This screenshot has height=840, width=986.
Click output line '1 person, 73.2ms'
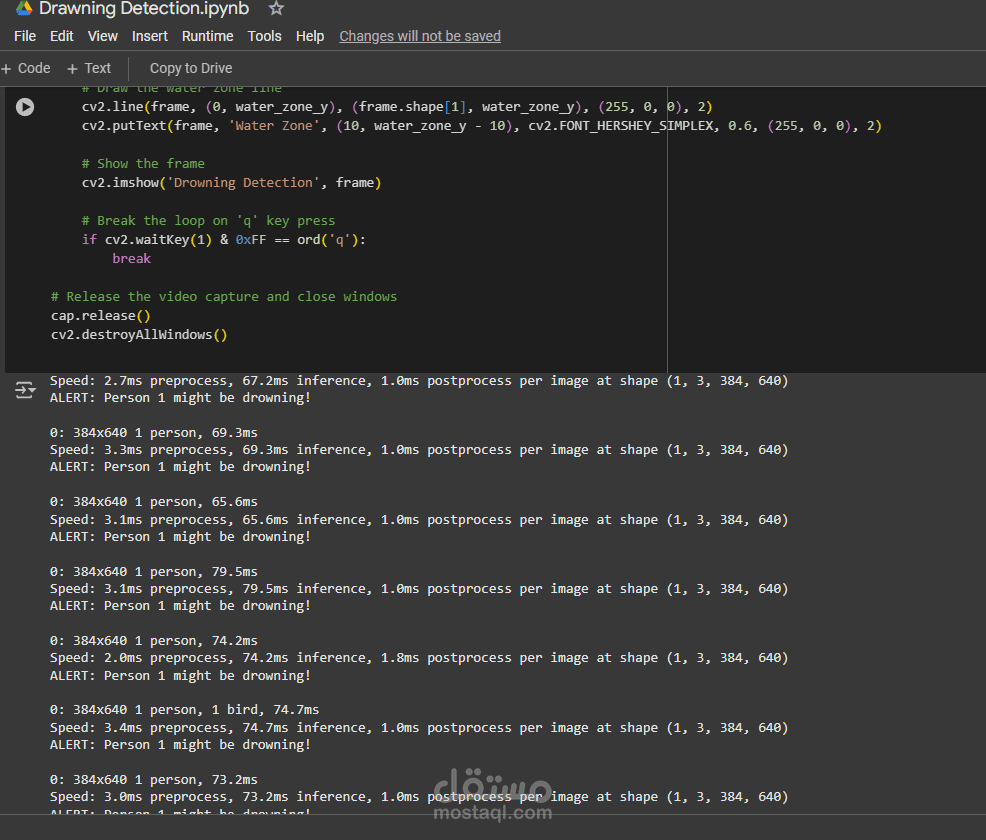153,780
